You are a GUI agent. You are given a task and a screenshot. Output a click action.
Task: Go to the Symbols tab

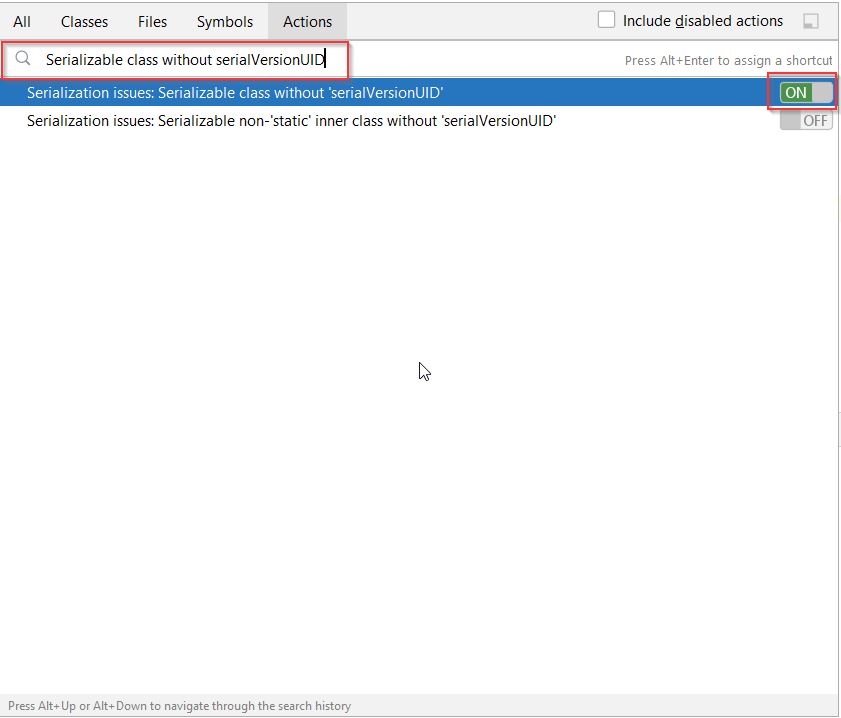pyautogui.click(x=225, y=21)
